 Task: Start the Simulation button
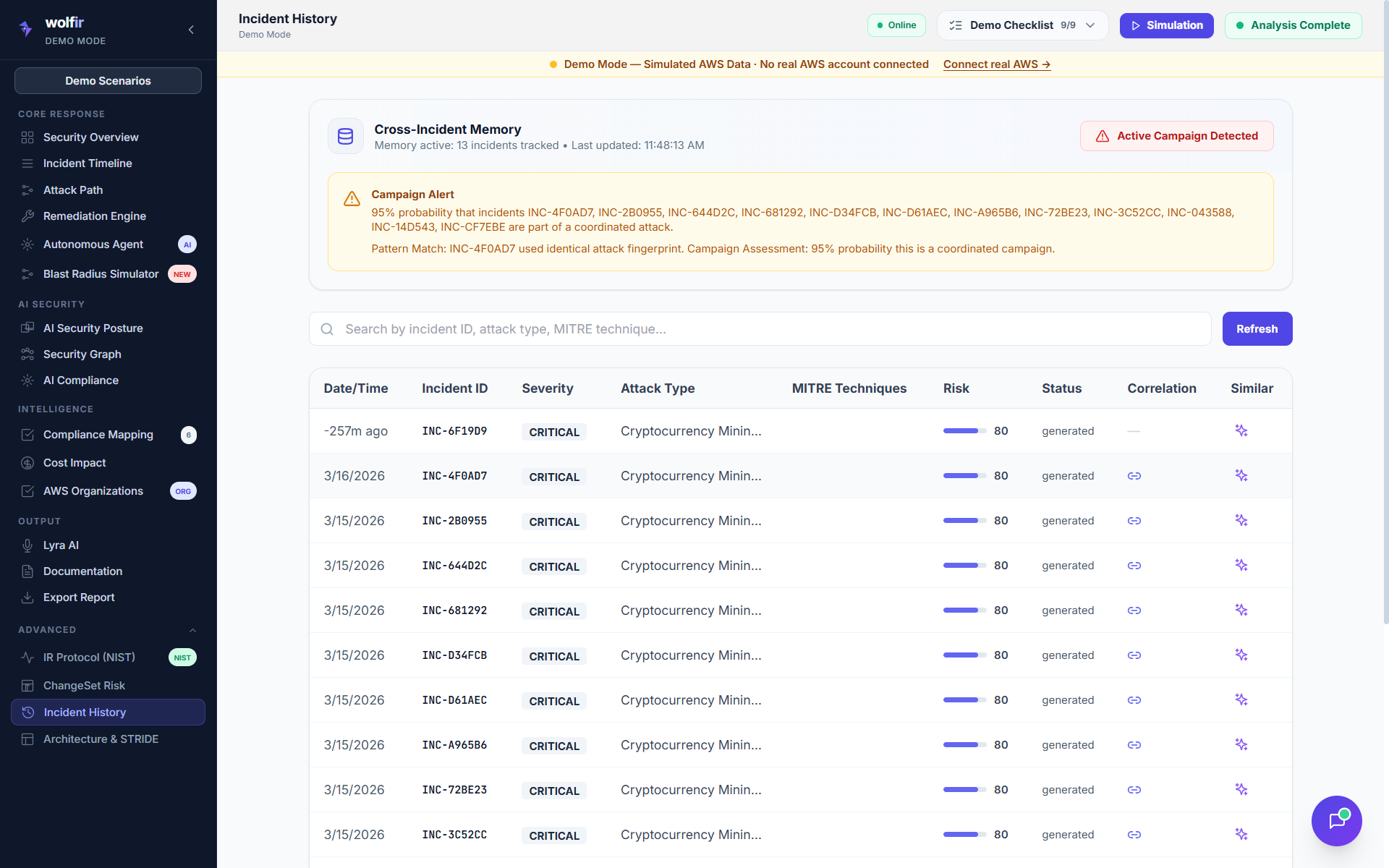(x=1166, y=25)
